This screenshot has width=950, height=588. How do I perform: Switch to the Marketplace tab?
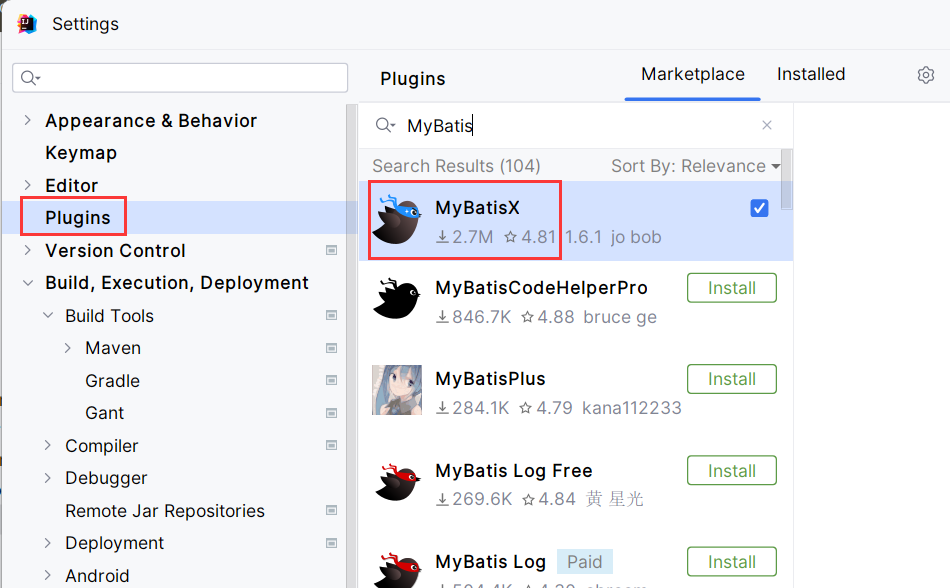(x=692, y=74)
